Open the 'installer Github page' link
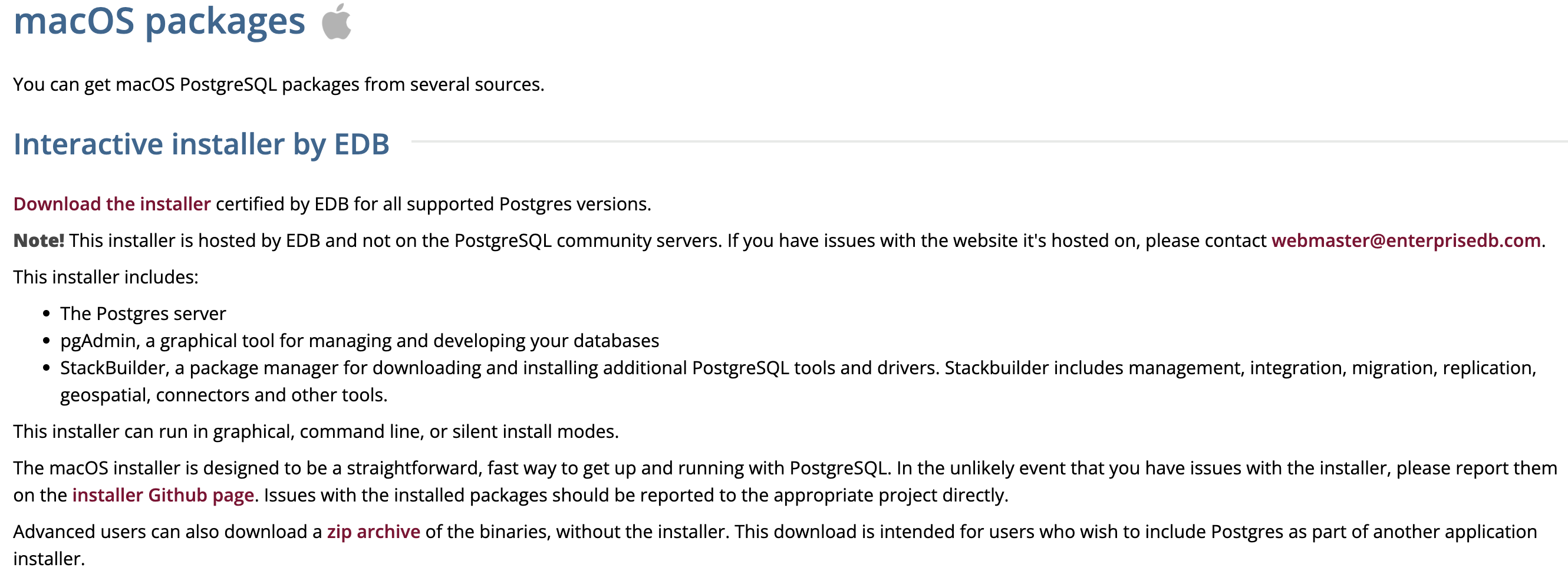Viewport: 1568px width, 574px height. point(163,495)
